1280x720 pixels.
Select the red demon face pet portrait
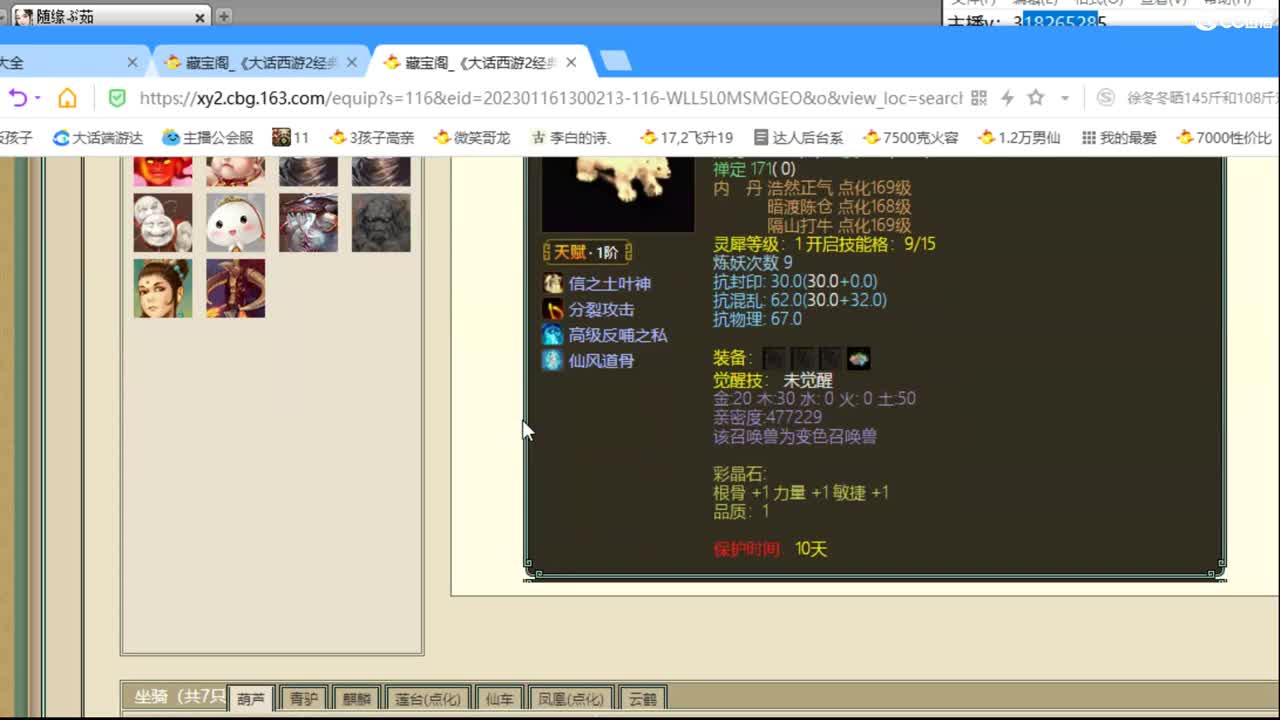163,171
